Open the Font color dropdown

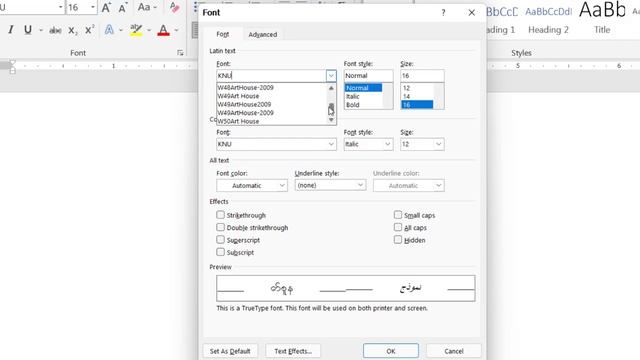[252, 185]
